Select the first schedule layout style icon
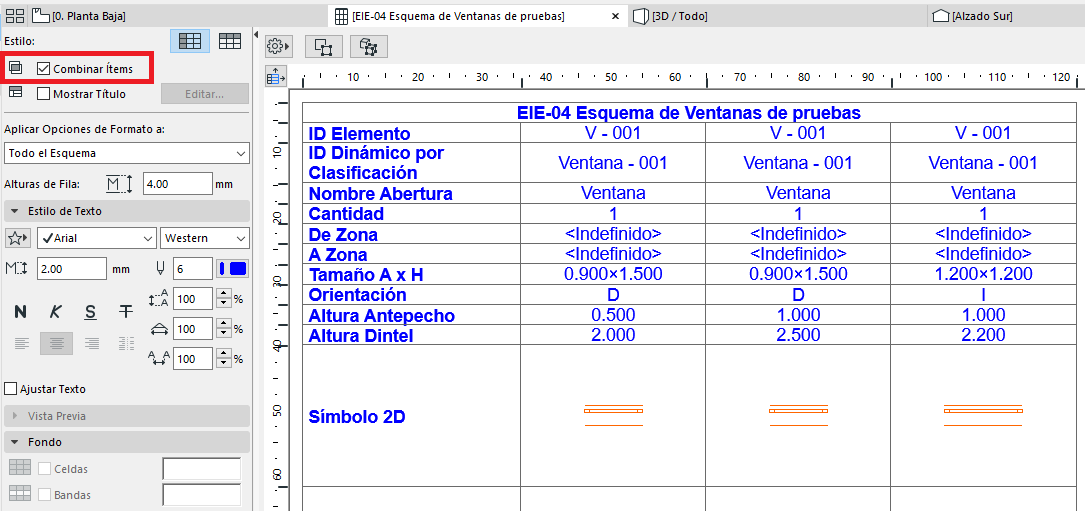Viewport: 1085px width, 511px height. pos(189,41)
